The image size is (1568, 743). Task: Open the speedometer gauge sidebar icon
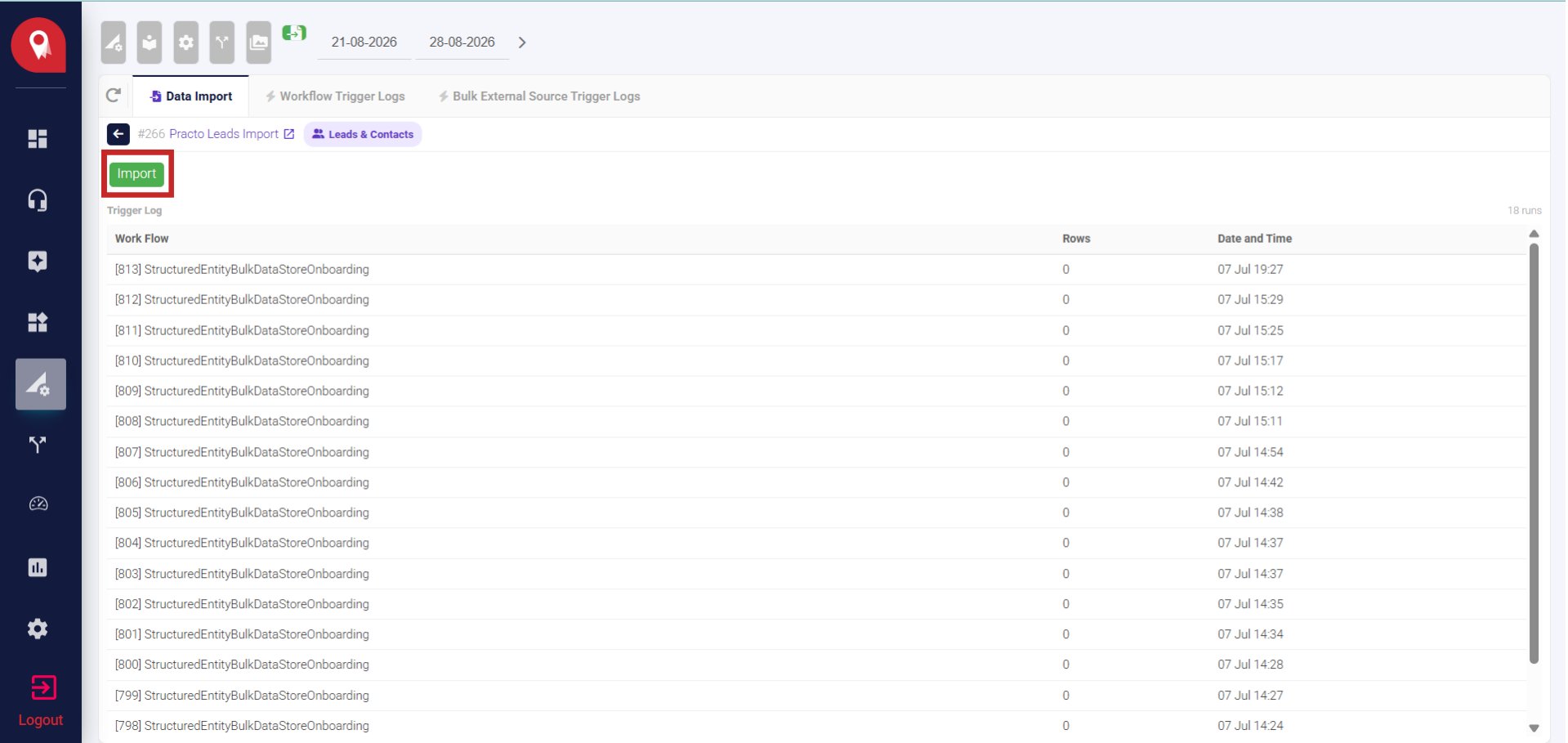pyautogui.click(x=38, y=504)
